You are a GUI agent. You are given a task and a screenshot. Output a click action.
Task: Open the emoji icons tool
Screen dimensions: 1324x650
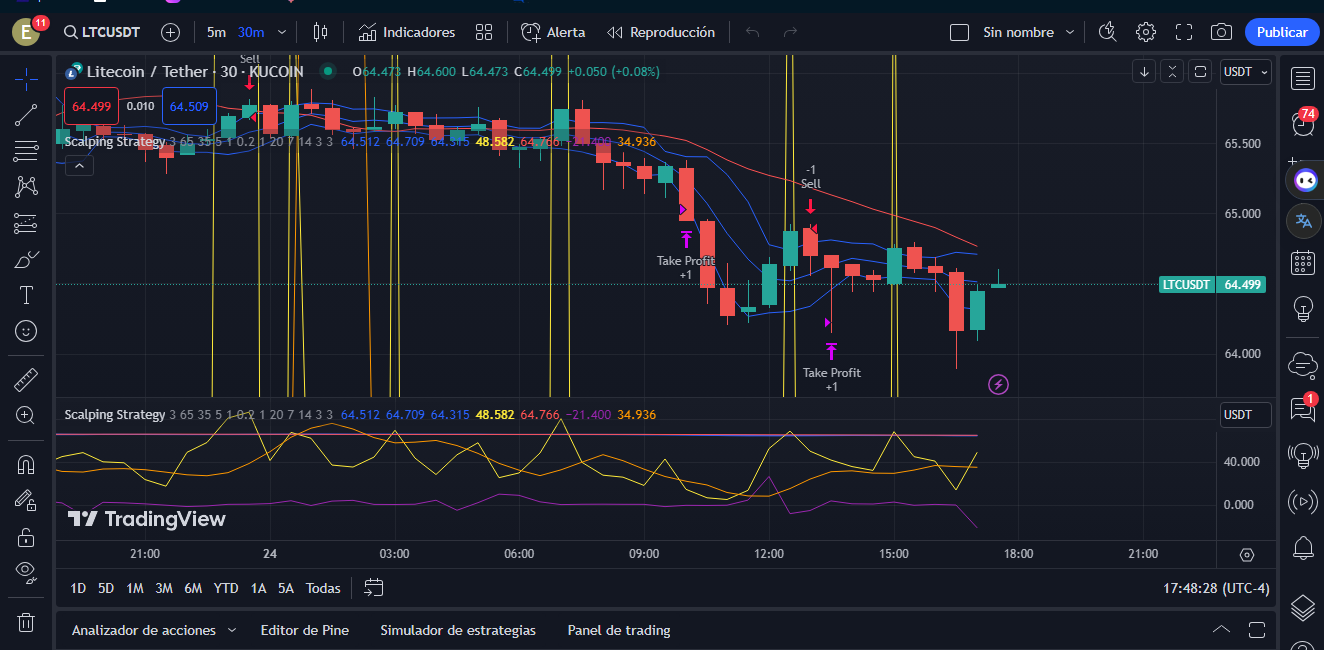tap(26, 331)
